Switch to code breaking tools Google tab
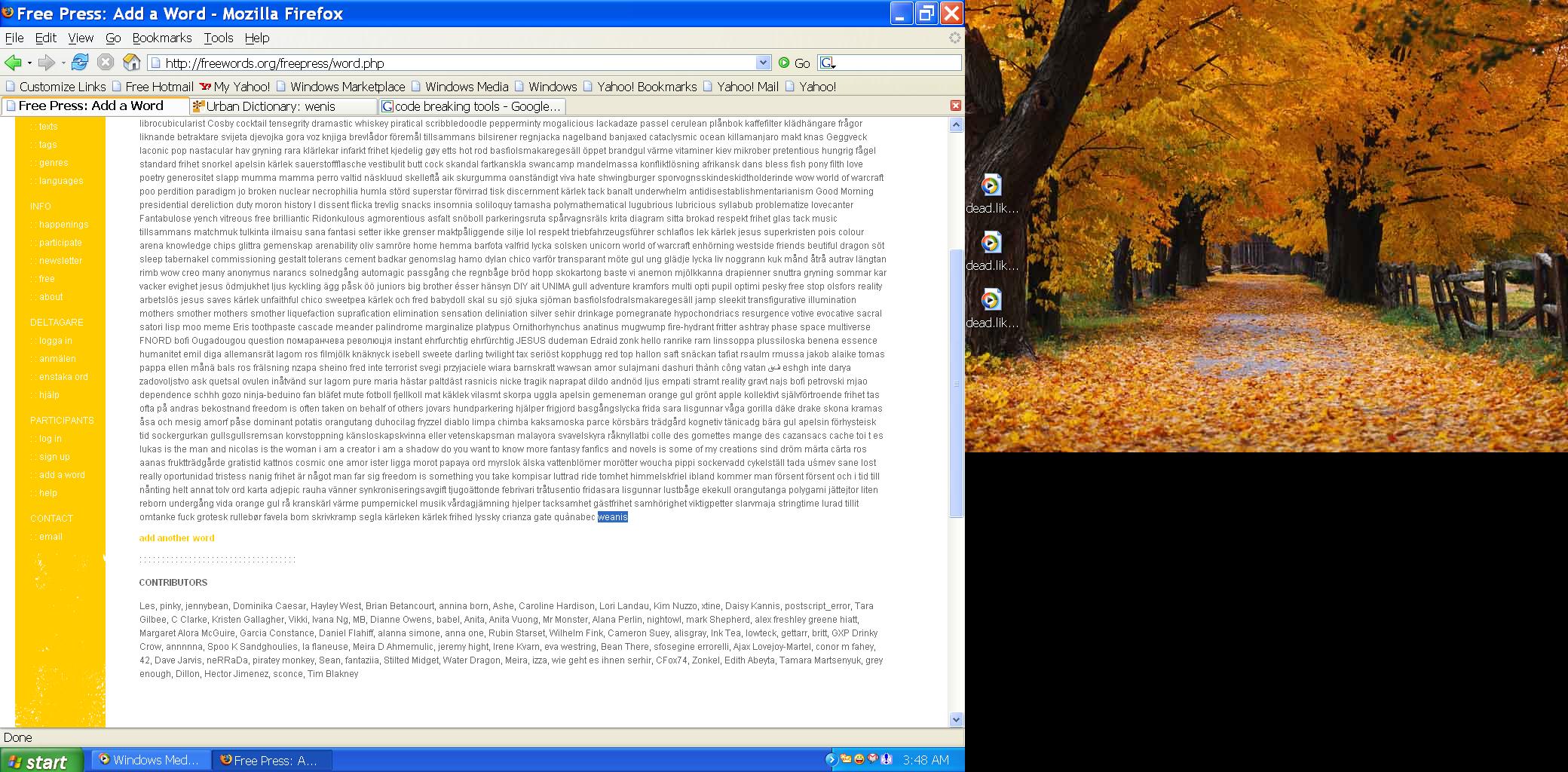This screenshot has width=1568, height=772. (x=472, y=106)
